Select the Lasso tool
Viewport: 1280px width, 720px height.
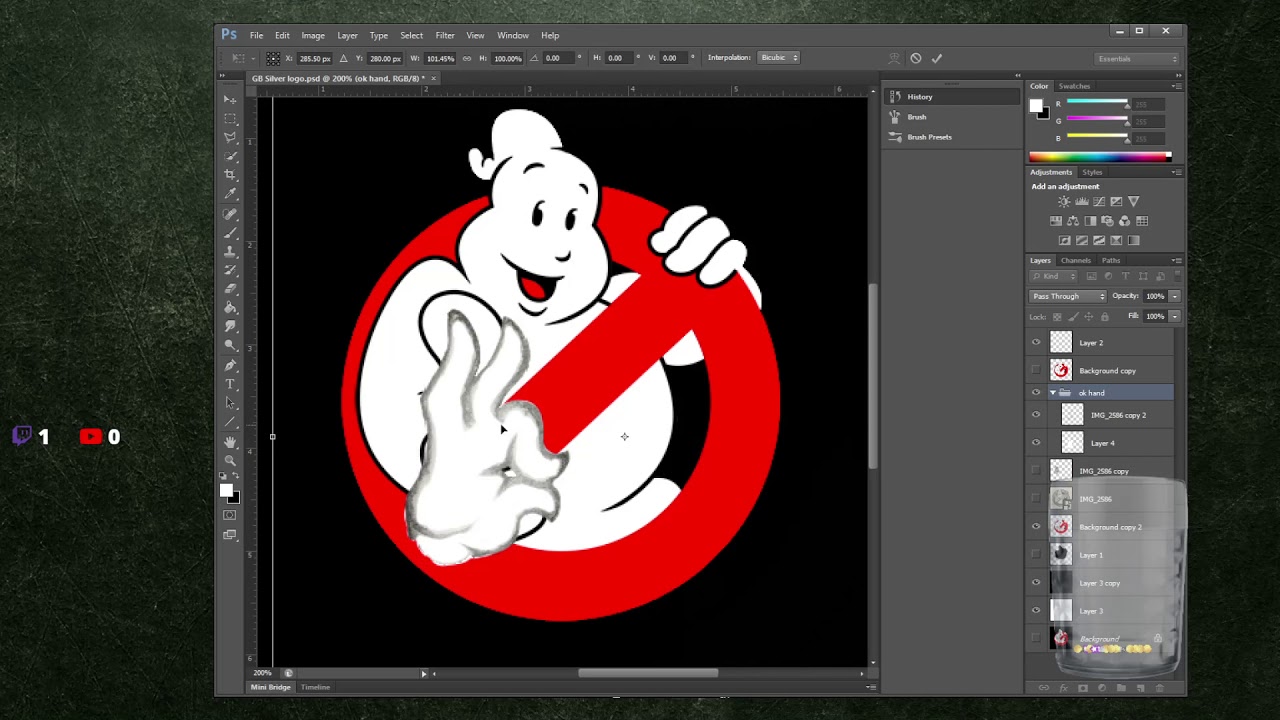(230, 138)
